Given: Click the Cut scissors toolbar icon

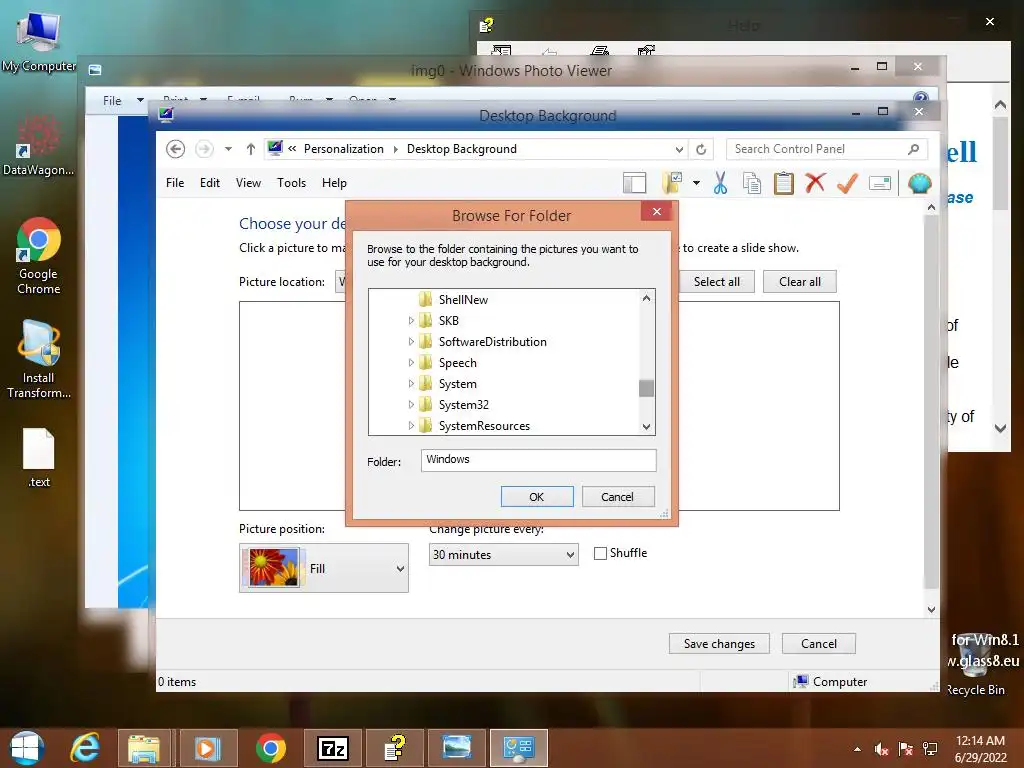Looking at the screenshot, I should [x=720, y=184].
